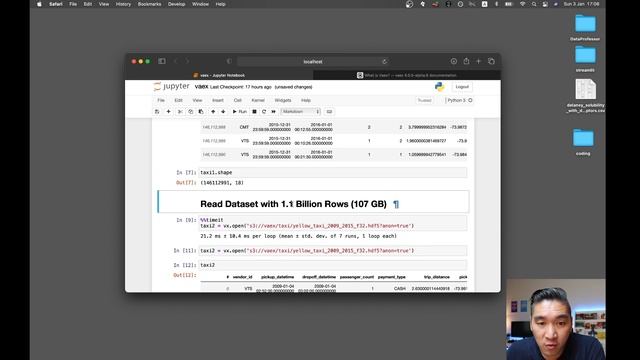Paste cells below icon
Screen dimensions: 640x360
[201, 111]
